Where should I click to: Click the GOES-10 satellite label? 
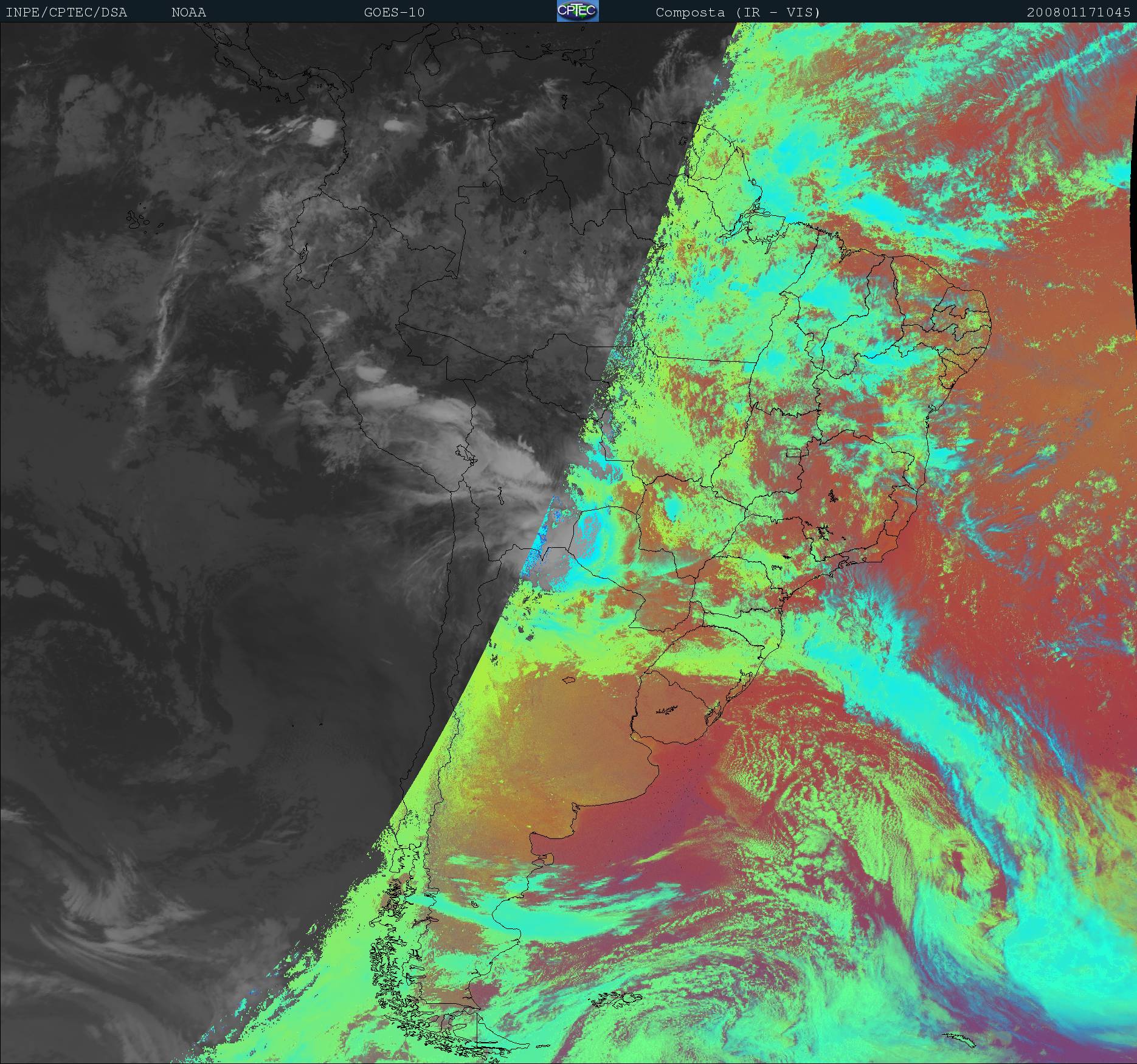(394, 12)
